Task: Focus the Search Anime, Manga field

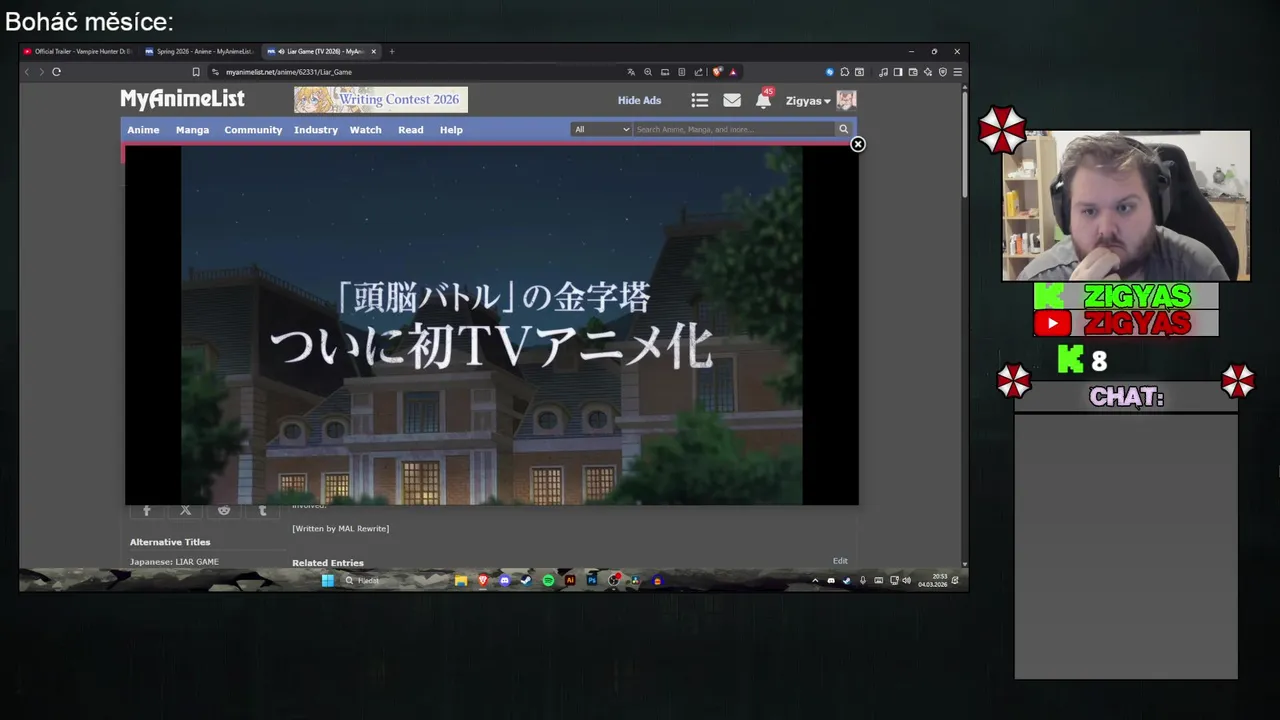Action: [734, 129]
